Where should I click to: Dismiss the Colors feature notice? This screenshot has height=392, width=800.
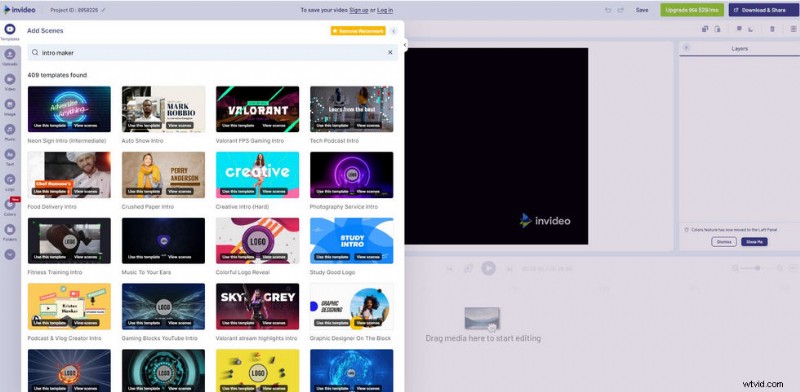click(x=724, y=242)
